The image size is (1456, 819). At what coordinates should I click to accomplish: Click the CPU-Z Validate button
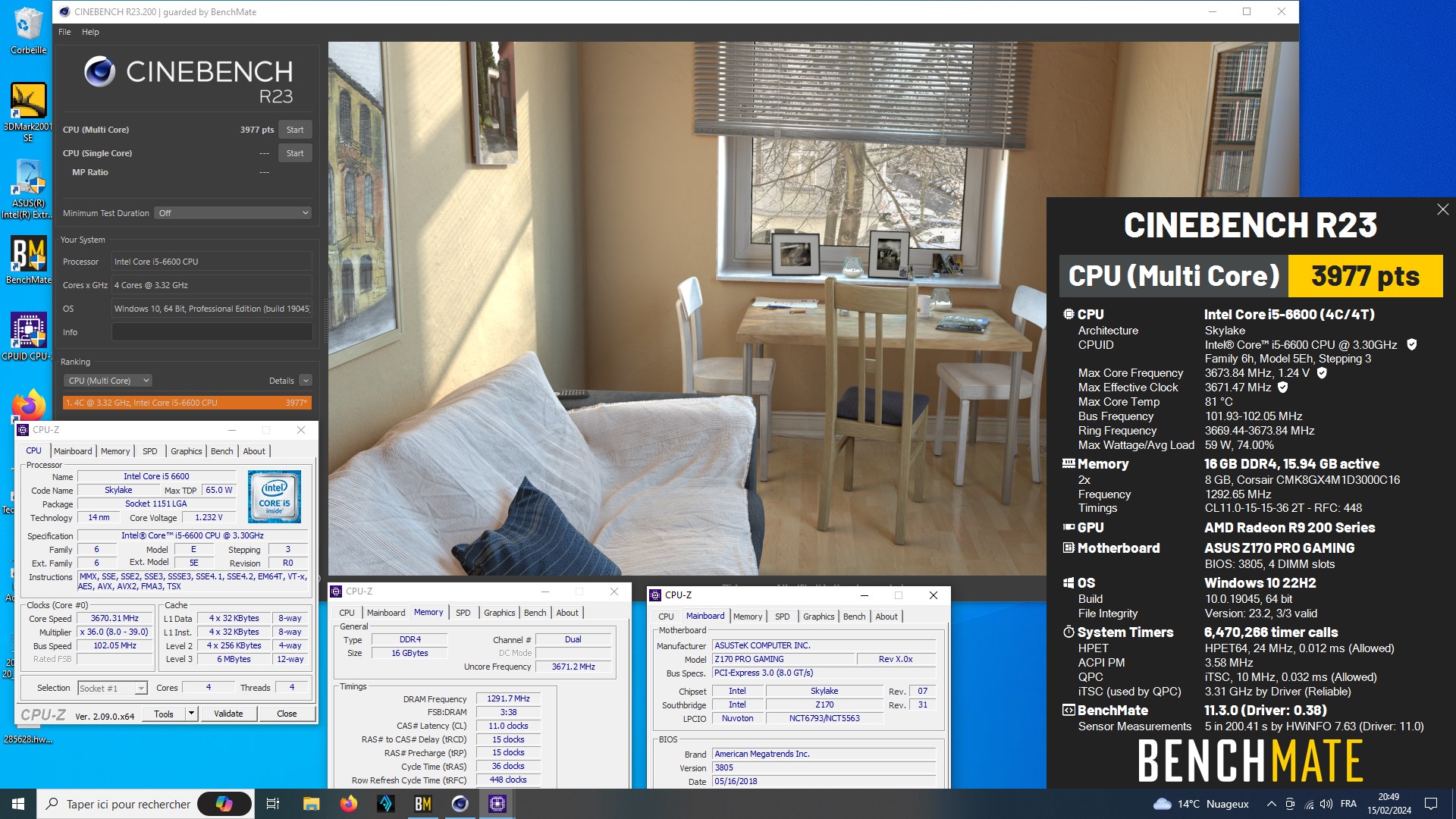click(228, 714)
